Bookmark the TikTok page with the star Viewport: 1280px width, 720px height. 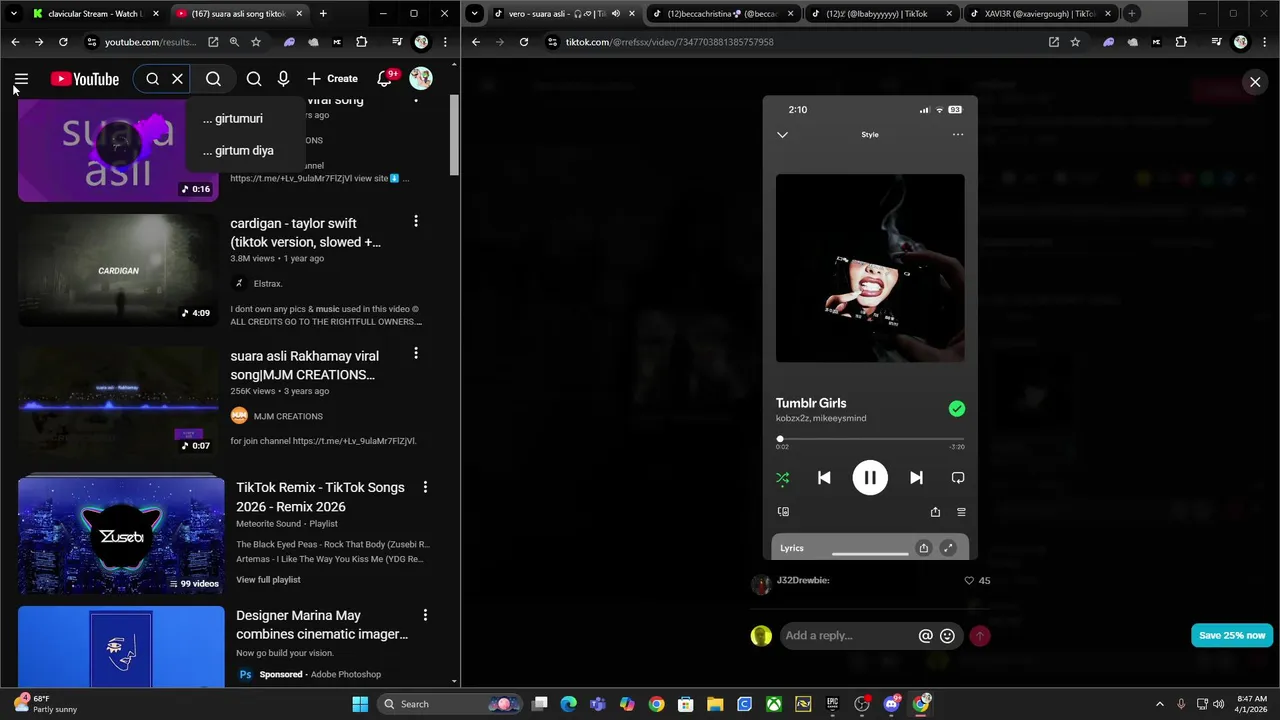tap(1076, 42)
